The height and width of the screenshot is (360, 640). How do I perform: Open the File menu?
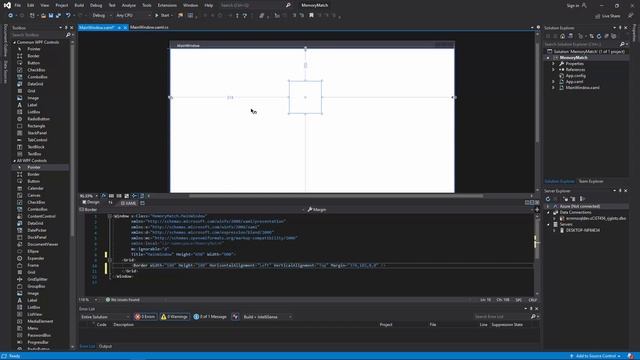(18, 5)
